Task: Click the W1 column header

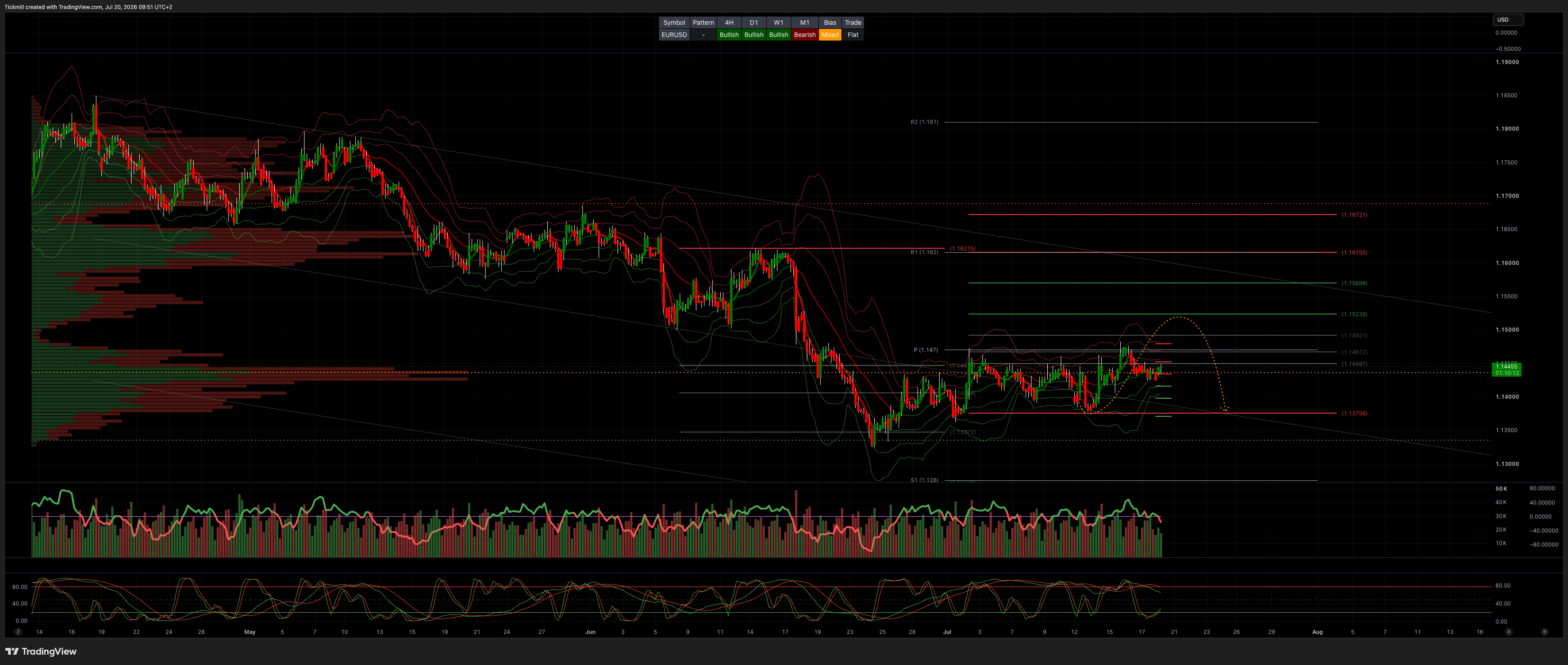Action: tap(778, 23)
